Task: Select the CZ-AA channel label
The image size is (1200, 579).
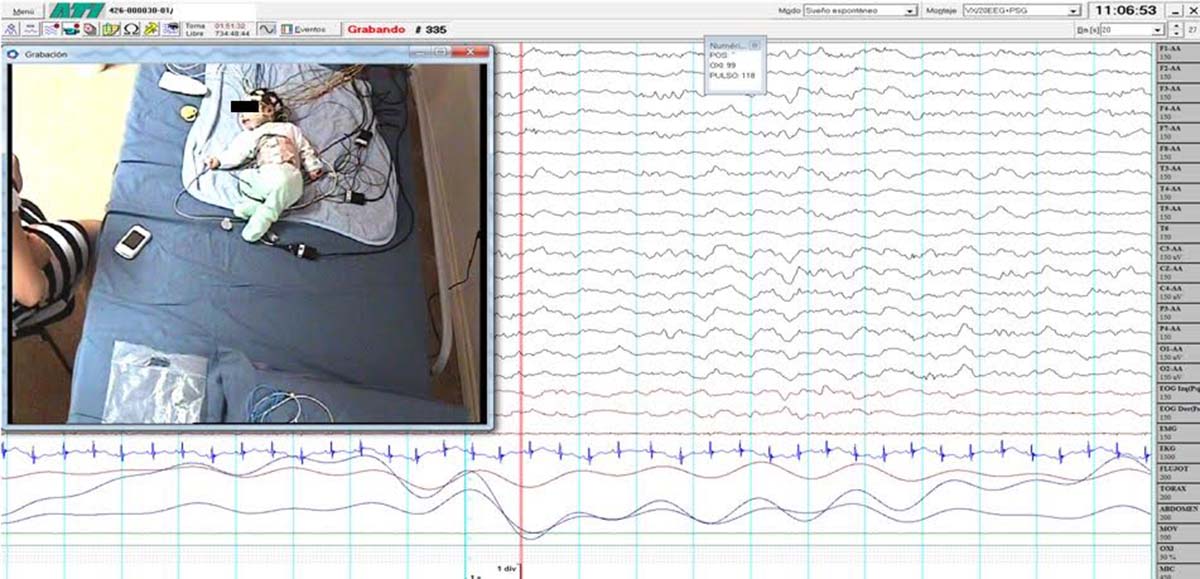Action: point(1176,271)
